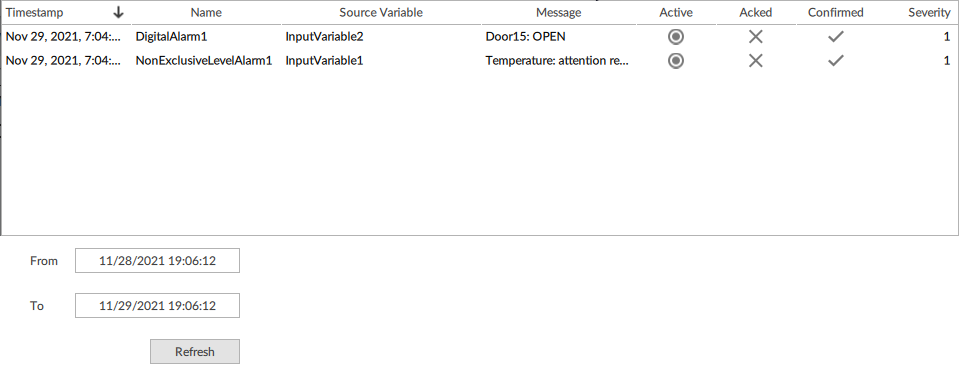Click the Acked X icon for DigitalAlarm1
The height and width of the screenshot is (373, 960).
tap(756, 37)
